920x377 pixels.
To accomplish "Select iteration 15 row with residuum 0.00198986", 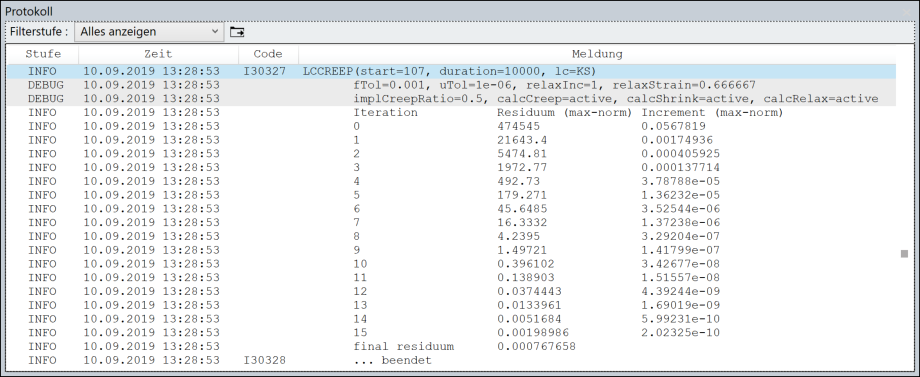I will (452, 333).
